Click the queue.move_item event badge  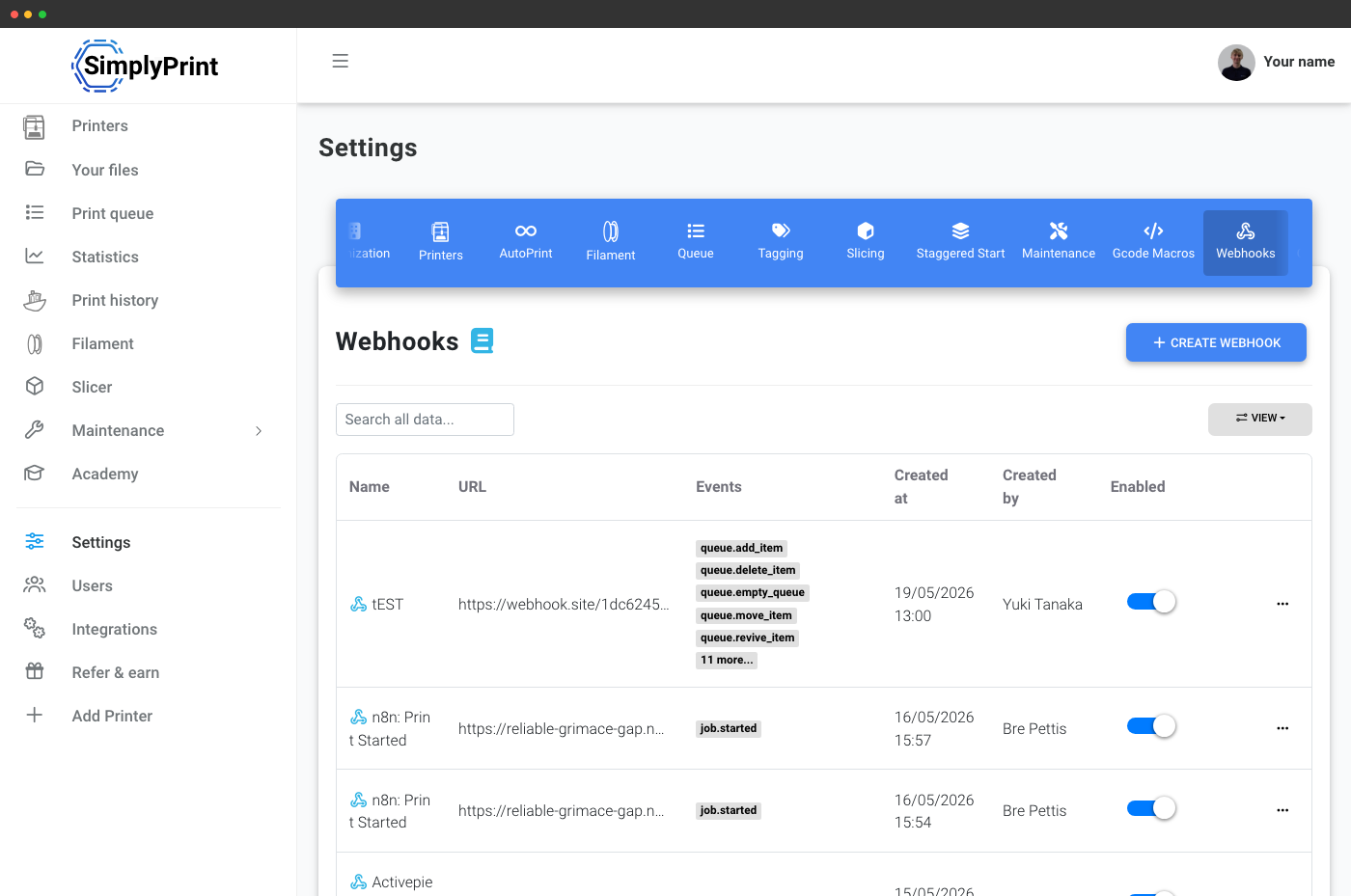(x=746, y=615)
